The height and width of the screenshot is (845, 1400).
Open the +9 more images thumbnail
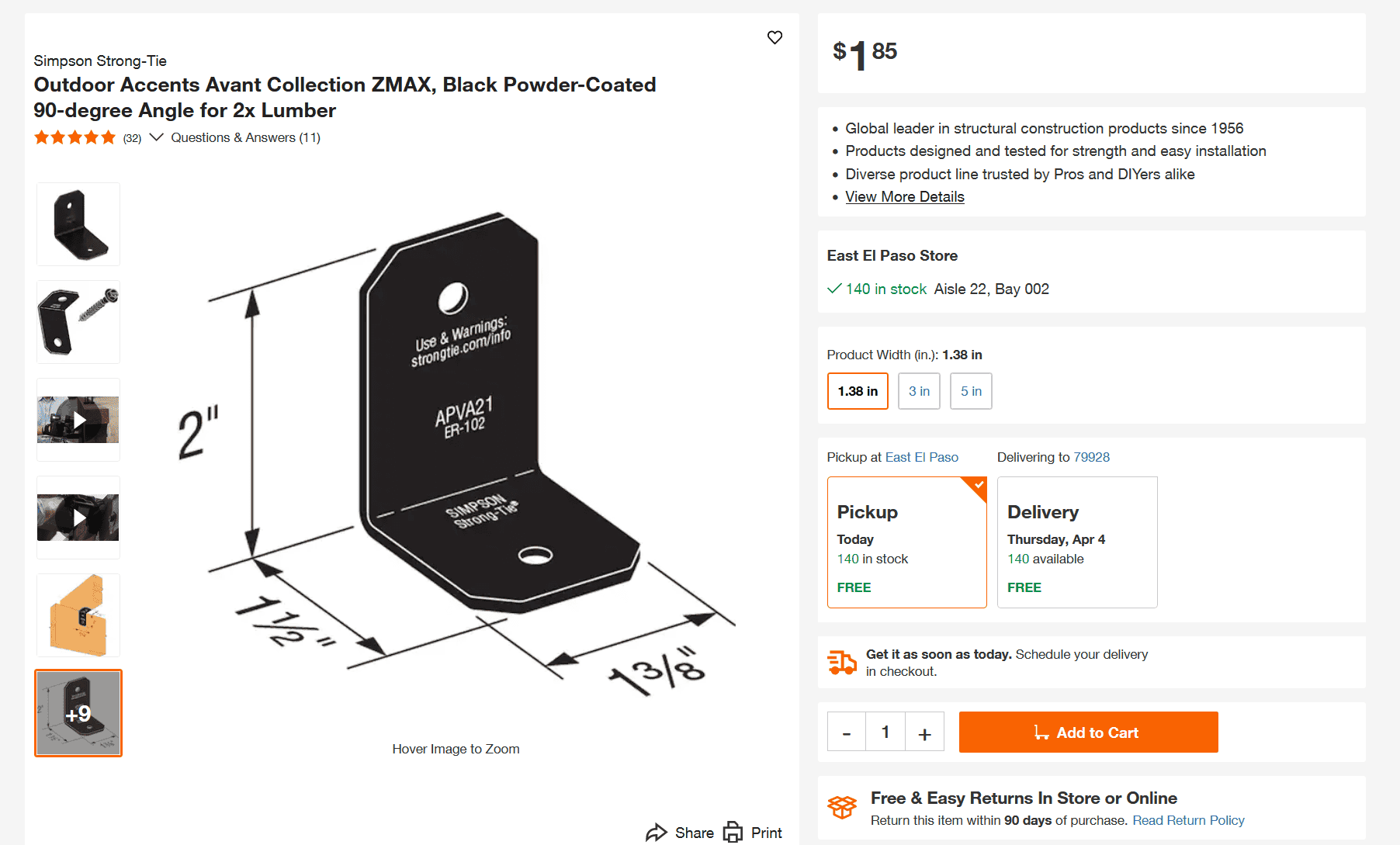[x=78, y=713]
